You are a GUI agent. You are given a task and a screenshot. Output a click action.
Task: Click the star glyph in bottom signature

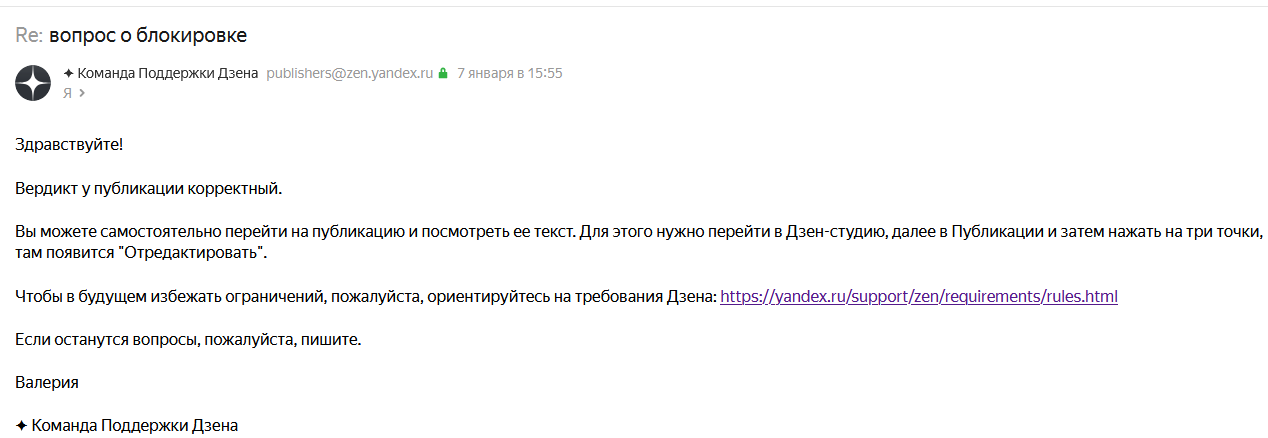tap(22, 426)
